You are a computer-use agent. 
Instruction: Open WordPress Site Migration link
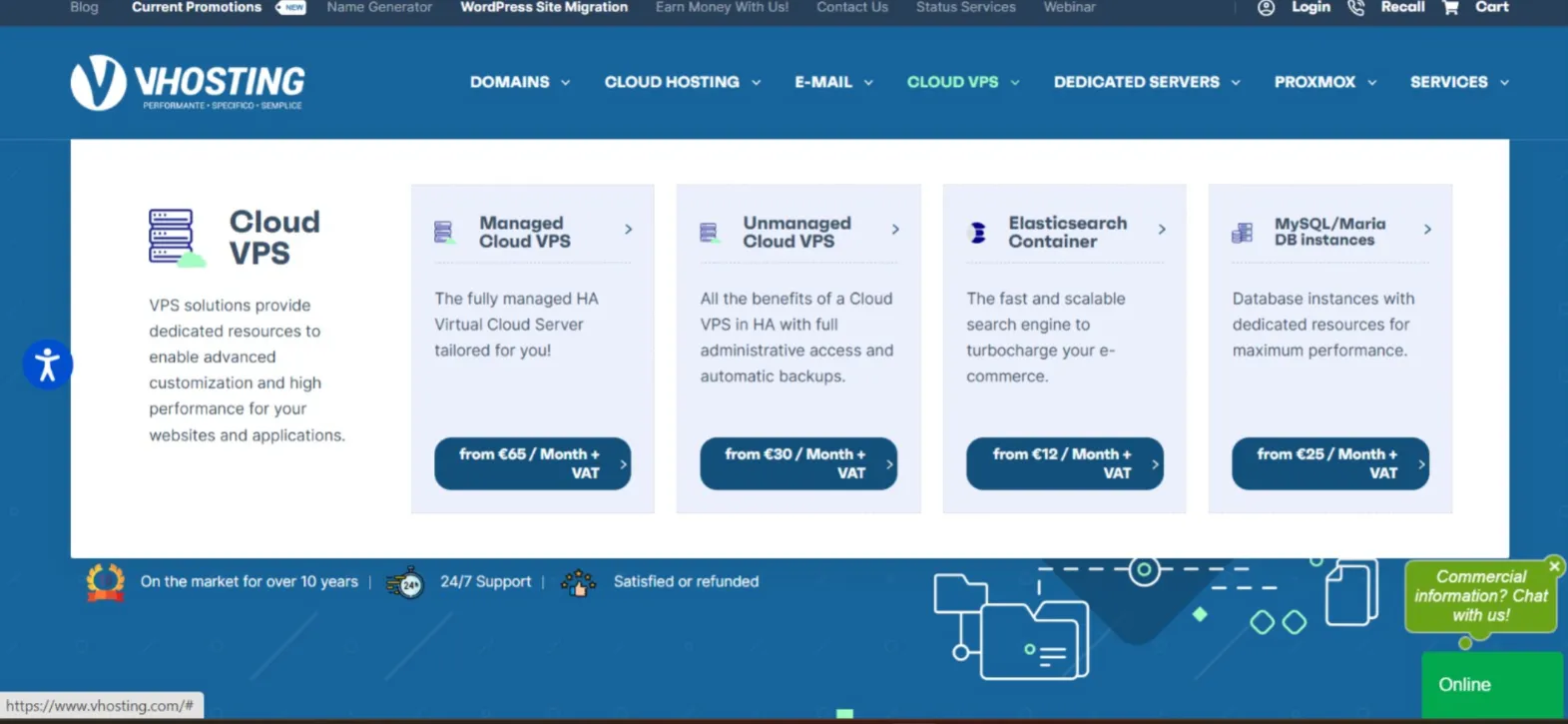click(x=544, y=7)
